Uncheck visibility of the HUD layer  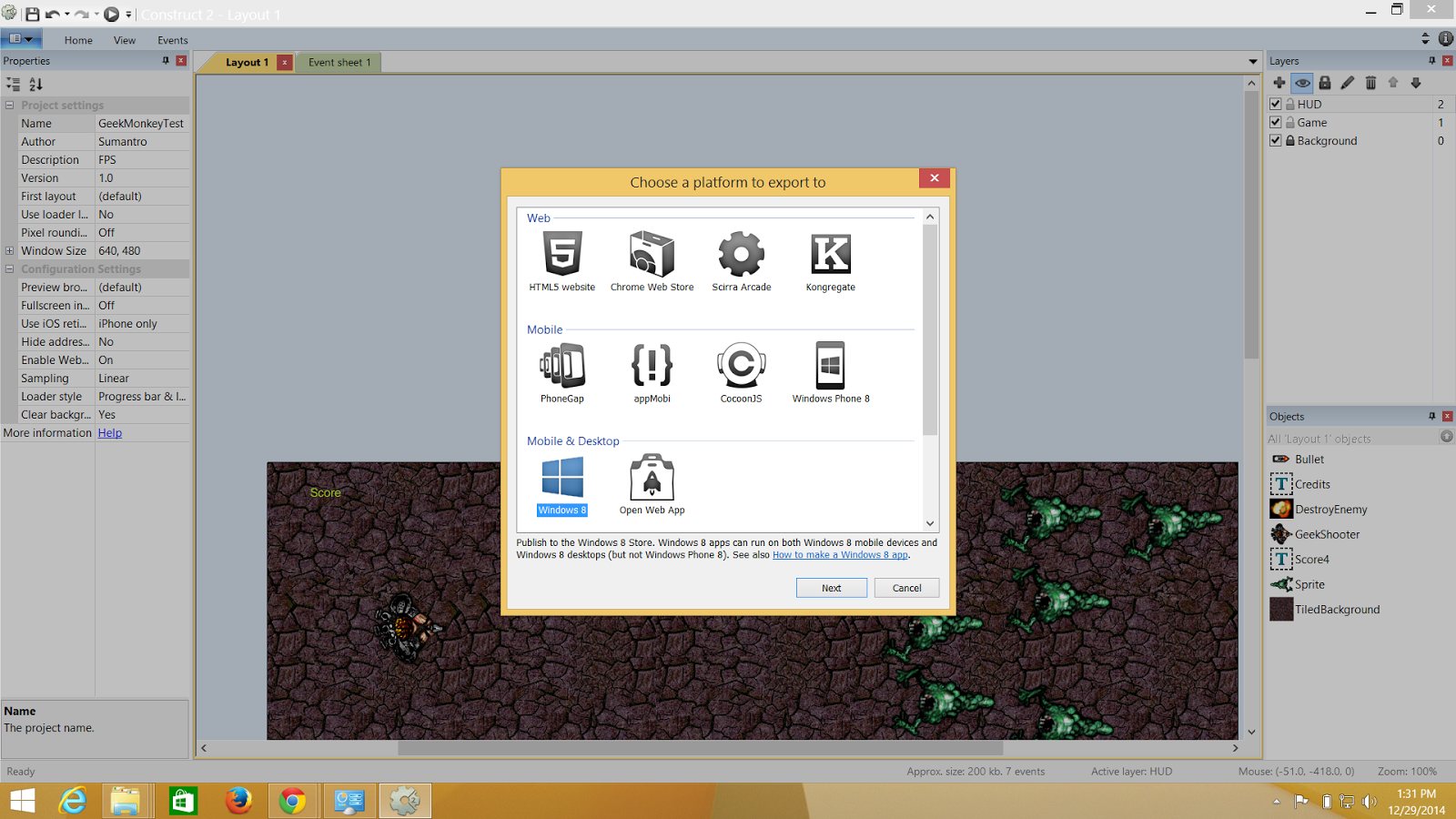(1275, 103)
